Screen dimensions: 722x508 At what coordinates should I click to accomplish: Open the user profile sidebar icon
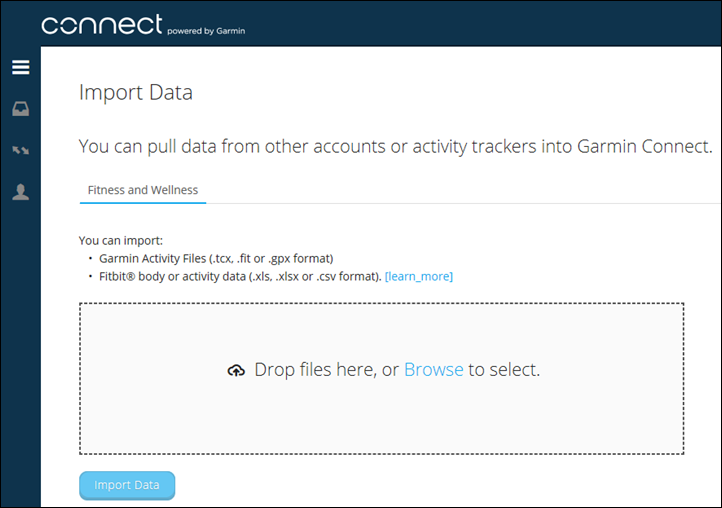[x=20, y=192]
